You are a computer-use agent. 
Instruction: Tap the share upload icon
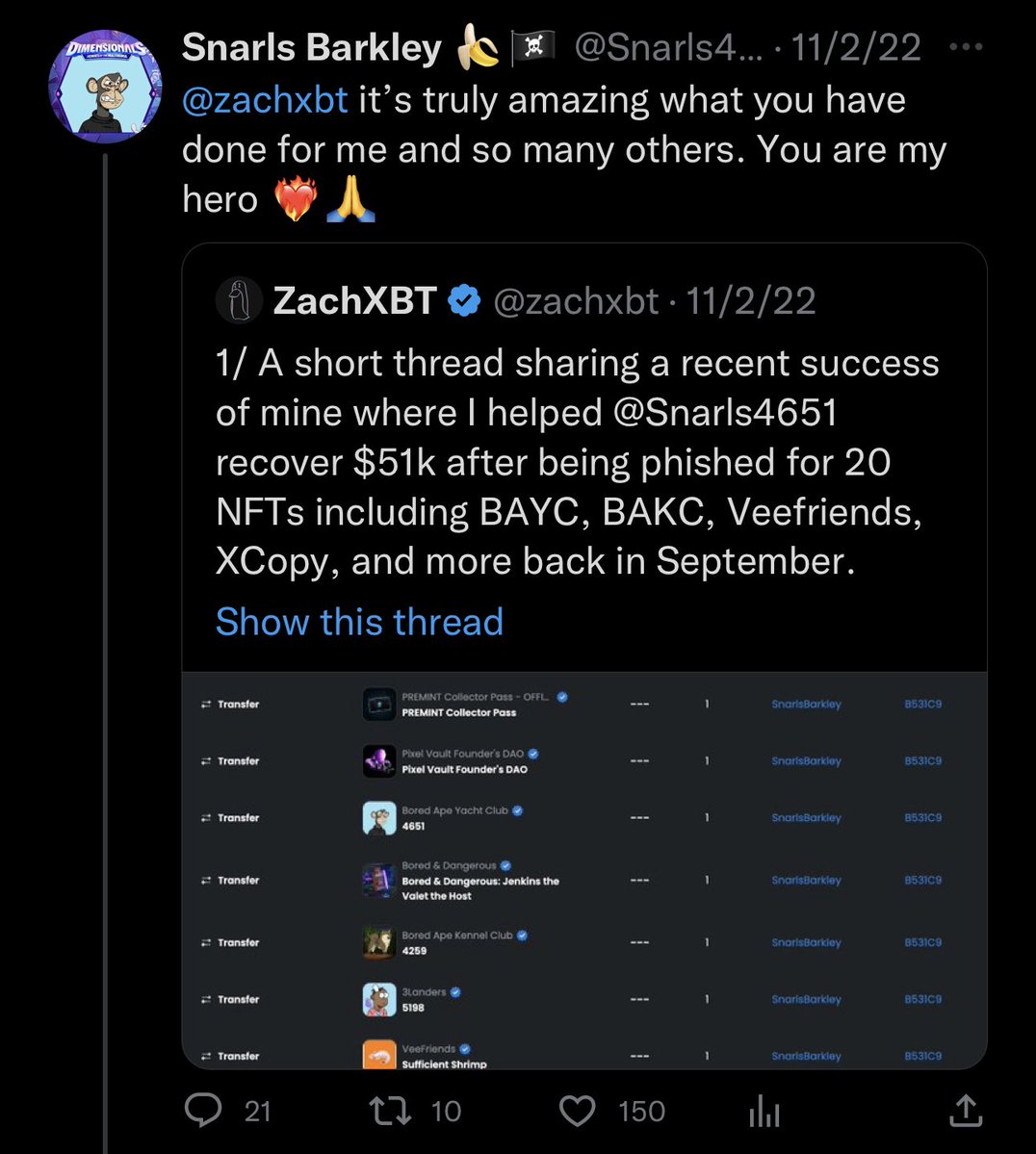click(x=965, y=1111)
